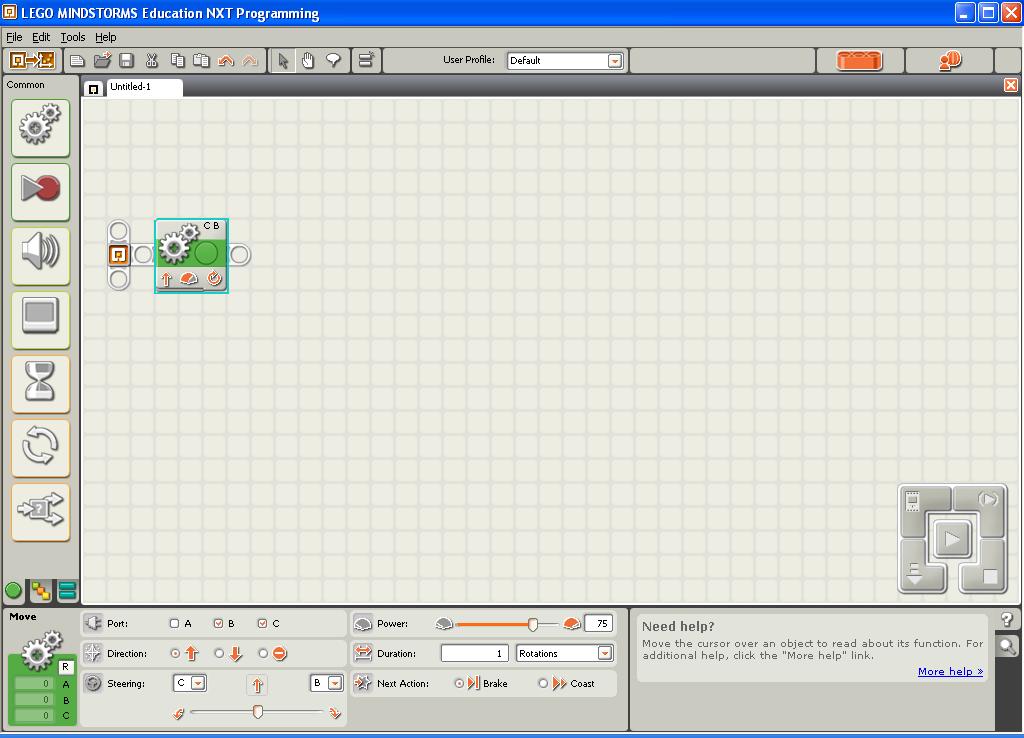Select the Pan hand tool
The image size is (1024, 738).
coord(308,61)
